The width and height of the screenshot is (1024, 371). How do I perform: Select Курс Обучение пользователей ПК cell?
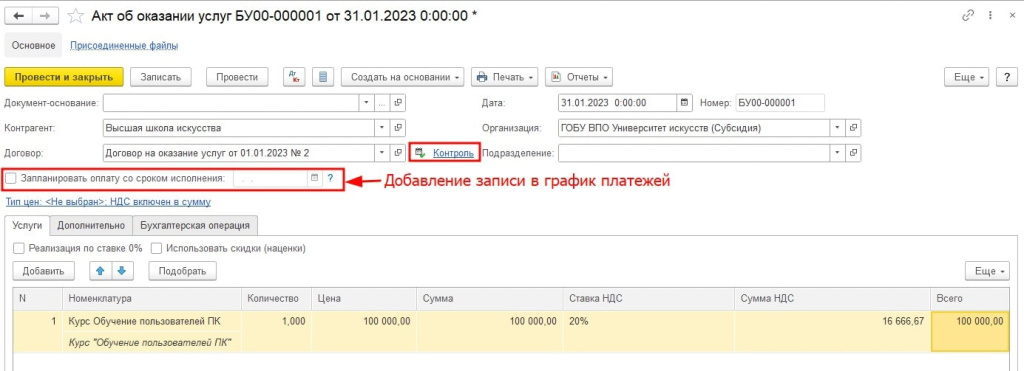pyautogui.click(x=152, y=321)
